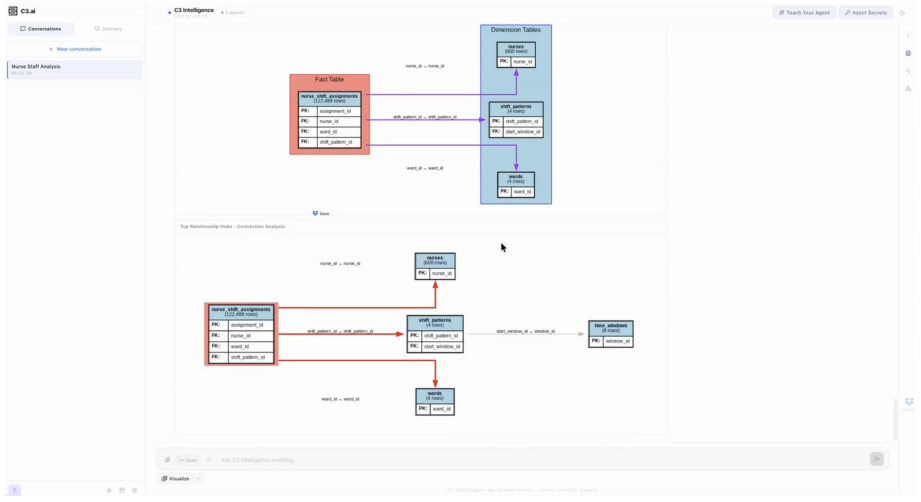
Task: Click the Dropbox icon near right scrollbar
Action: point(909,402)
